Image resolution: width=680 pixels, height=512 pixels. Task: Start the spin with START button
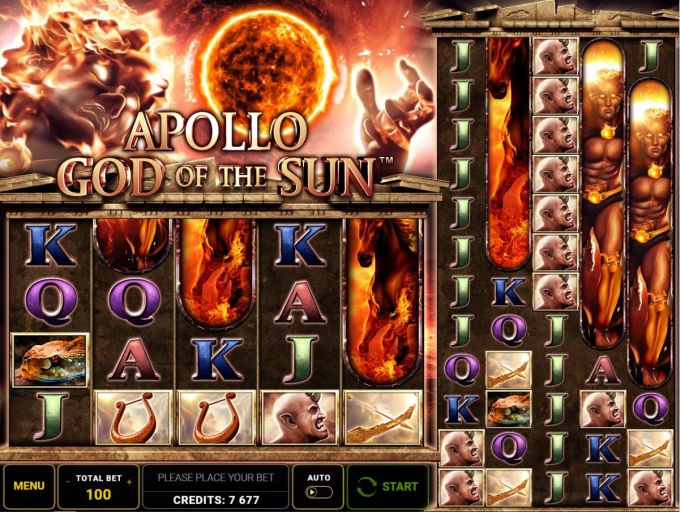[388, 486]
